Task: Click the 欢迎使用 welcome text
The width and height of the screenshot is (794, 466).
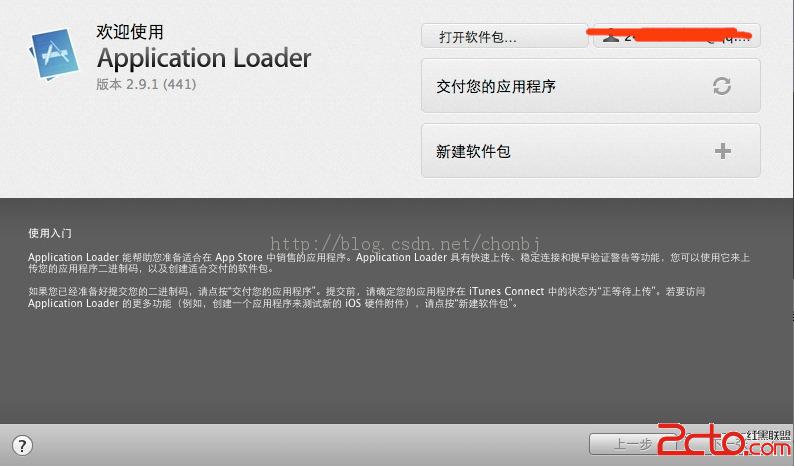Action: [x=130, y=32]
